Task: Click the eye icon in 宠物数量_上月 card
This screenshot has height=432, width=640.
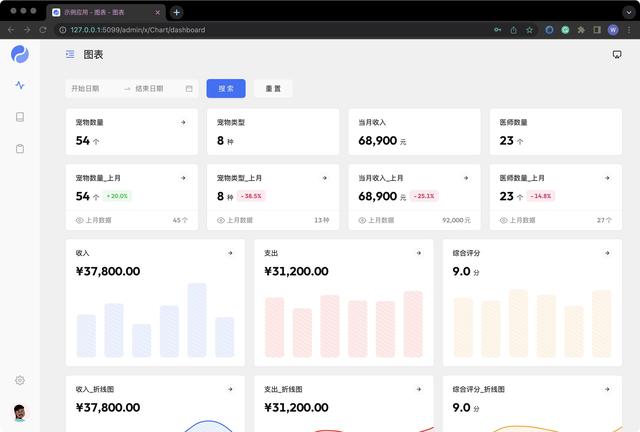Action: pyautogui.click(x=79, y=220)
